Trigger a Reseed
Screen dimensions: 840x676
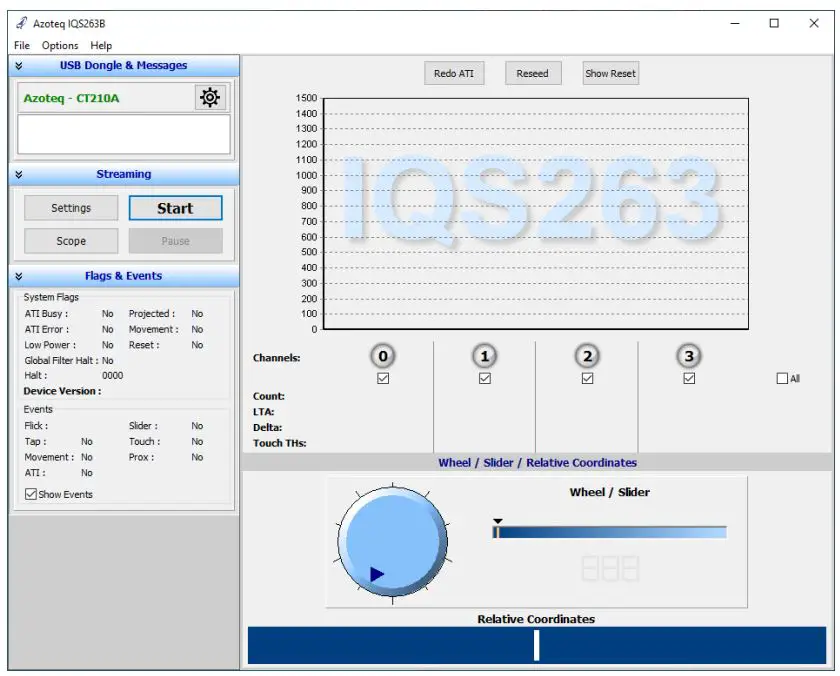click(533, 72)
